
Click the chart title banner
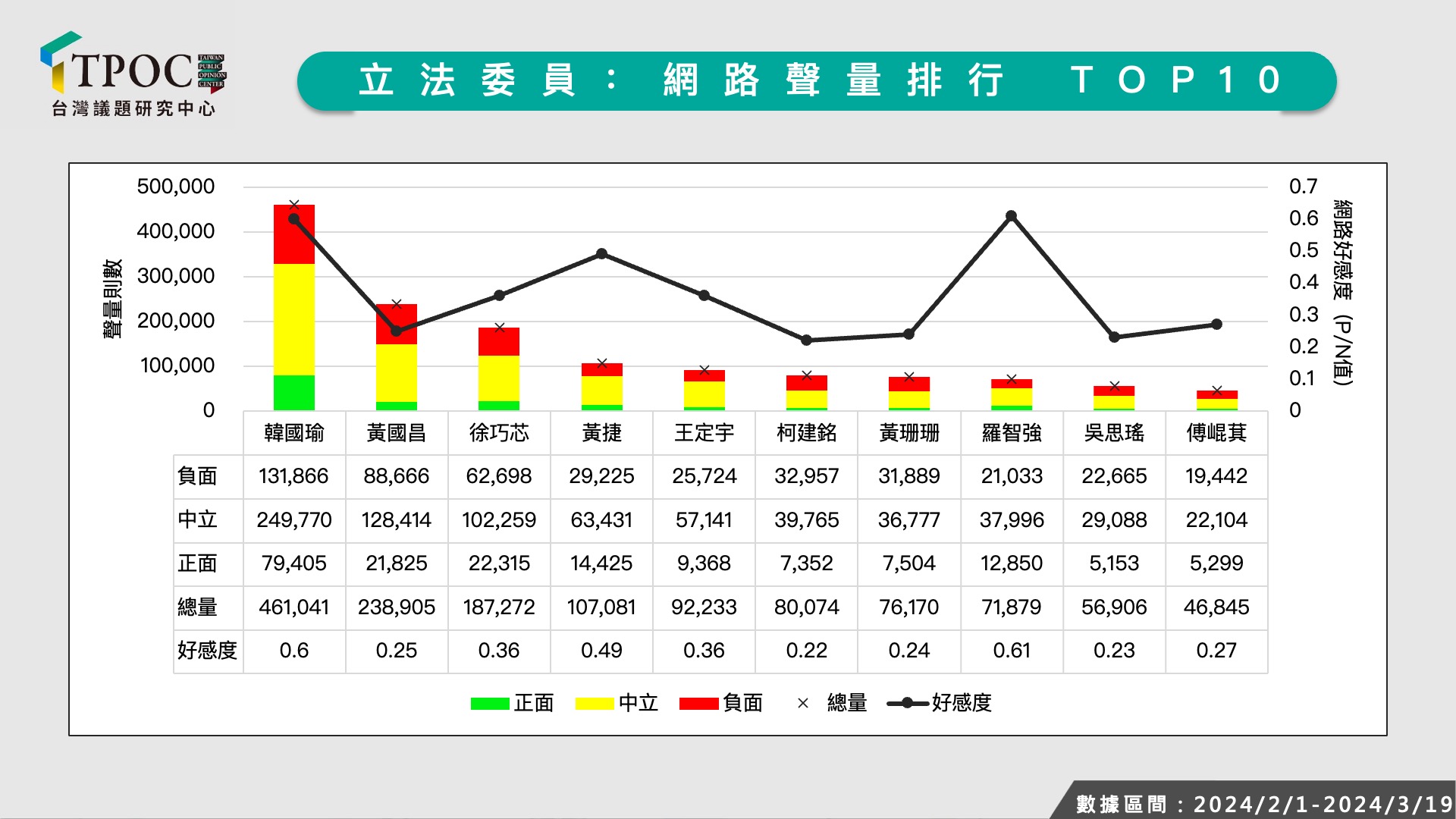click(816, 80)
